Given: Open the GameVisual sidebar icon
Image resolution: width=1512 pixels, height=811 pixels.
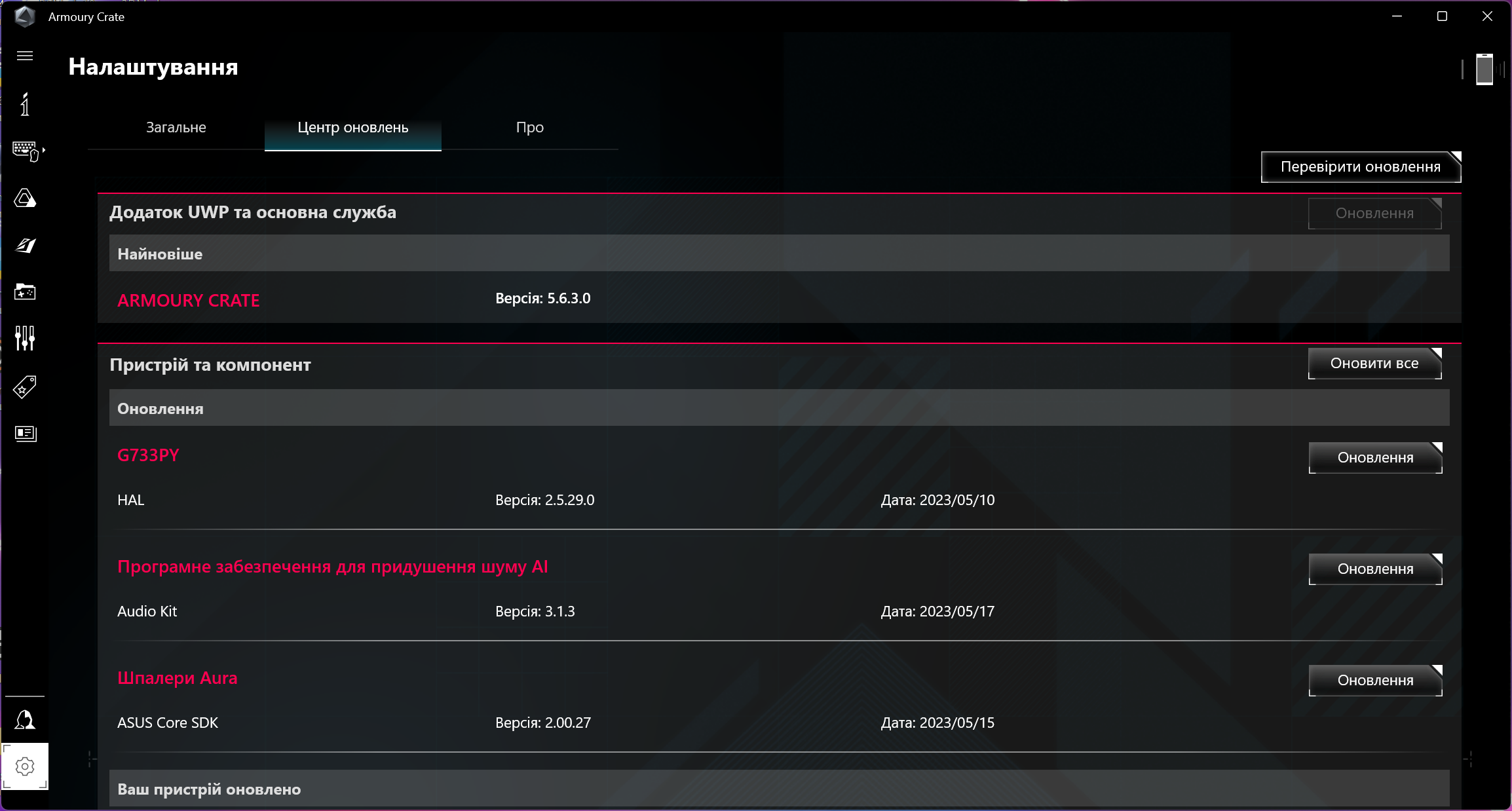Looking at the screenshot, I should tap(25, 245).
